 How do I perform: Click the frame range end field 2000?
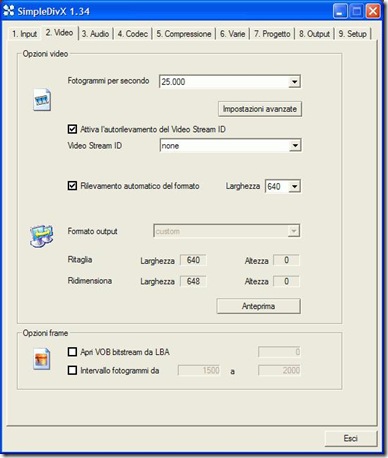[279, 370]
